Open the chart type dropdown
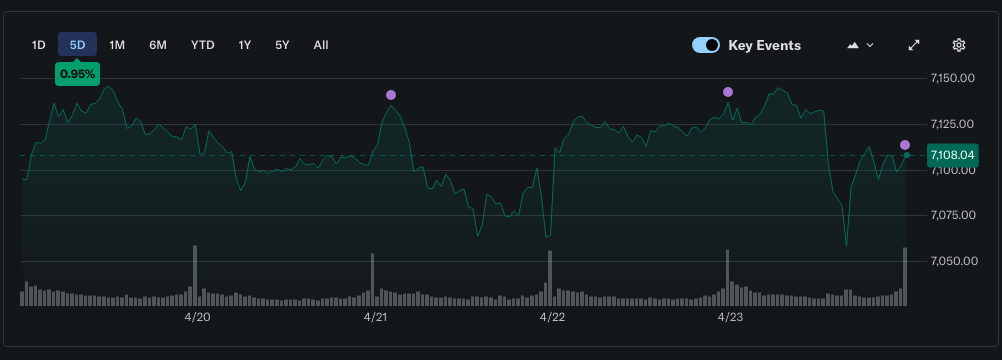This screenshot has width=1002, height=360. click(860, 45)
